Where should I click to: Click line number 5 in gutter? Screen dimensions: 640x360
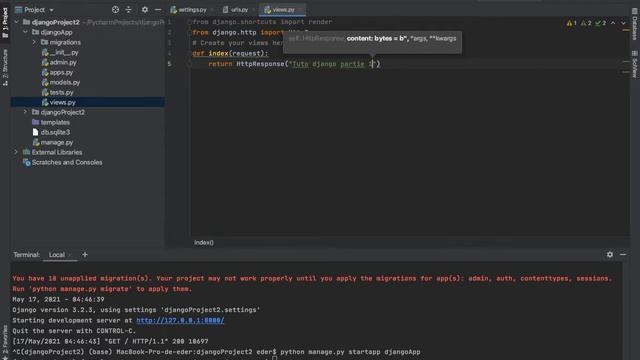[169, 64]
